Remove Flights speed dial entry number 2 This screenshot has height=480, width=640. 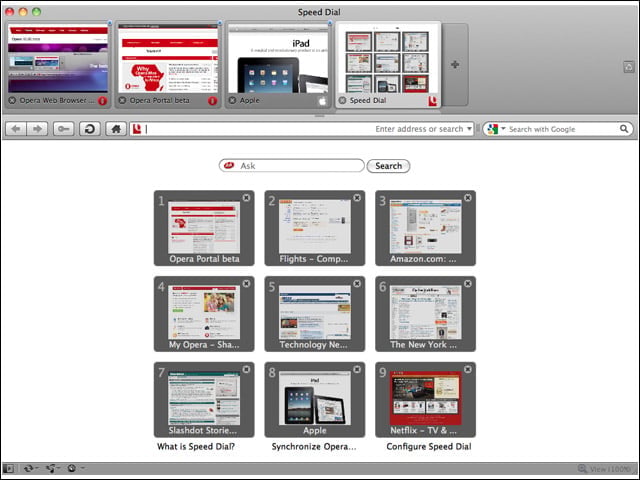(x=357, y=198)
